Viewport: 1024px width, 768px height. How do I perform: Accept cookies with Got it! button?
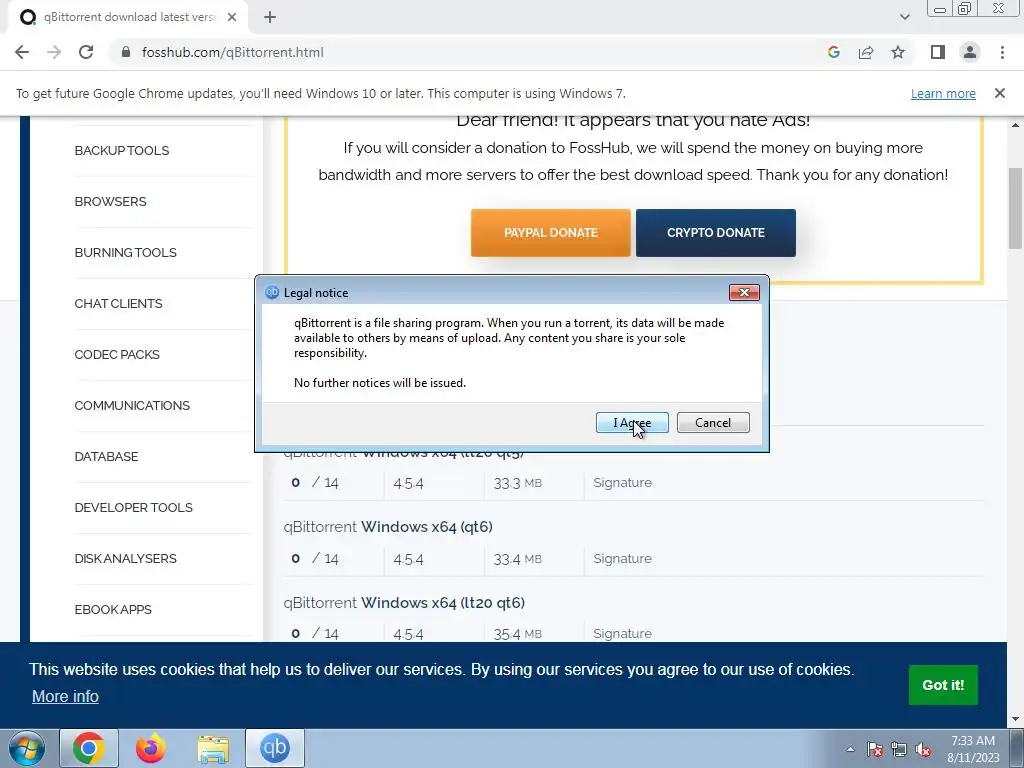click(x=943, y=684)
